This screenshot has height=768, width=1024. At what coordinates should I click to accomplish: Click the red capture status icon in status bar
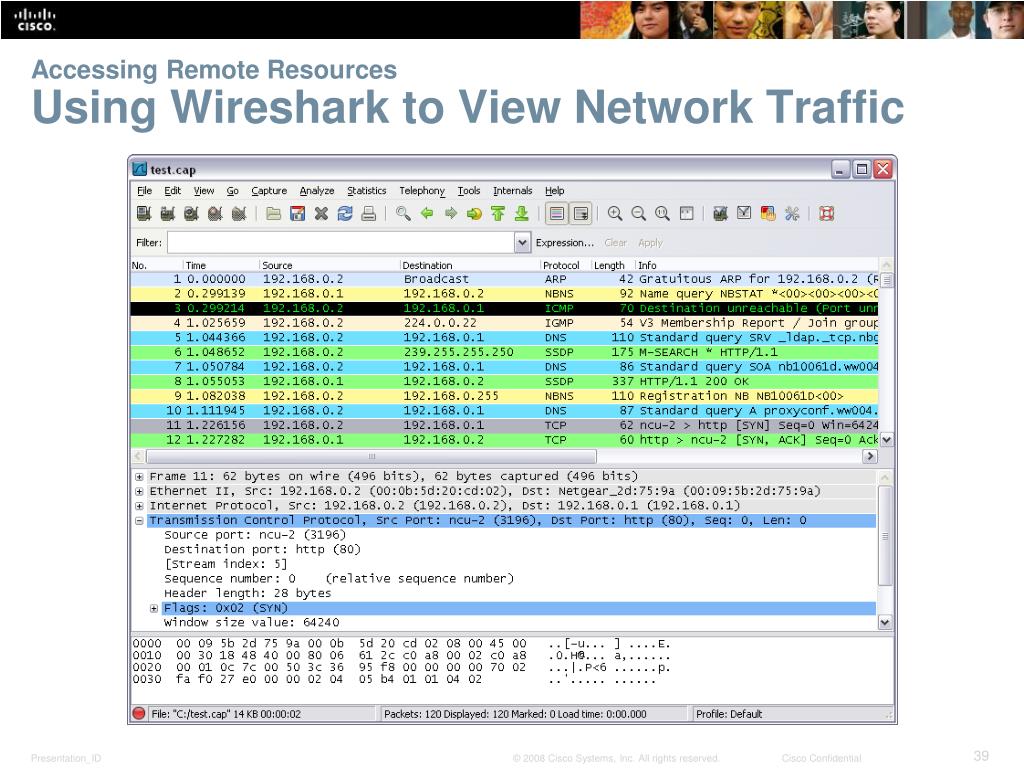click(x=138, y=713)
